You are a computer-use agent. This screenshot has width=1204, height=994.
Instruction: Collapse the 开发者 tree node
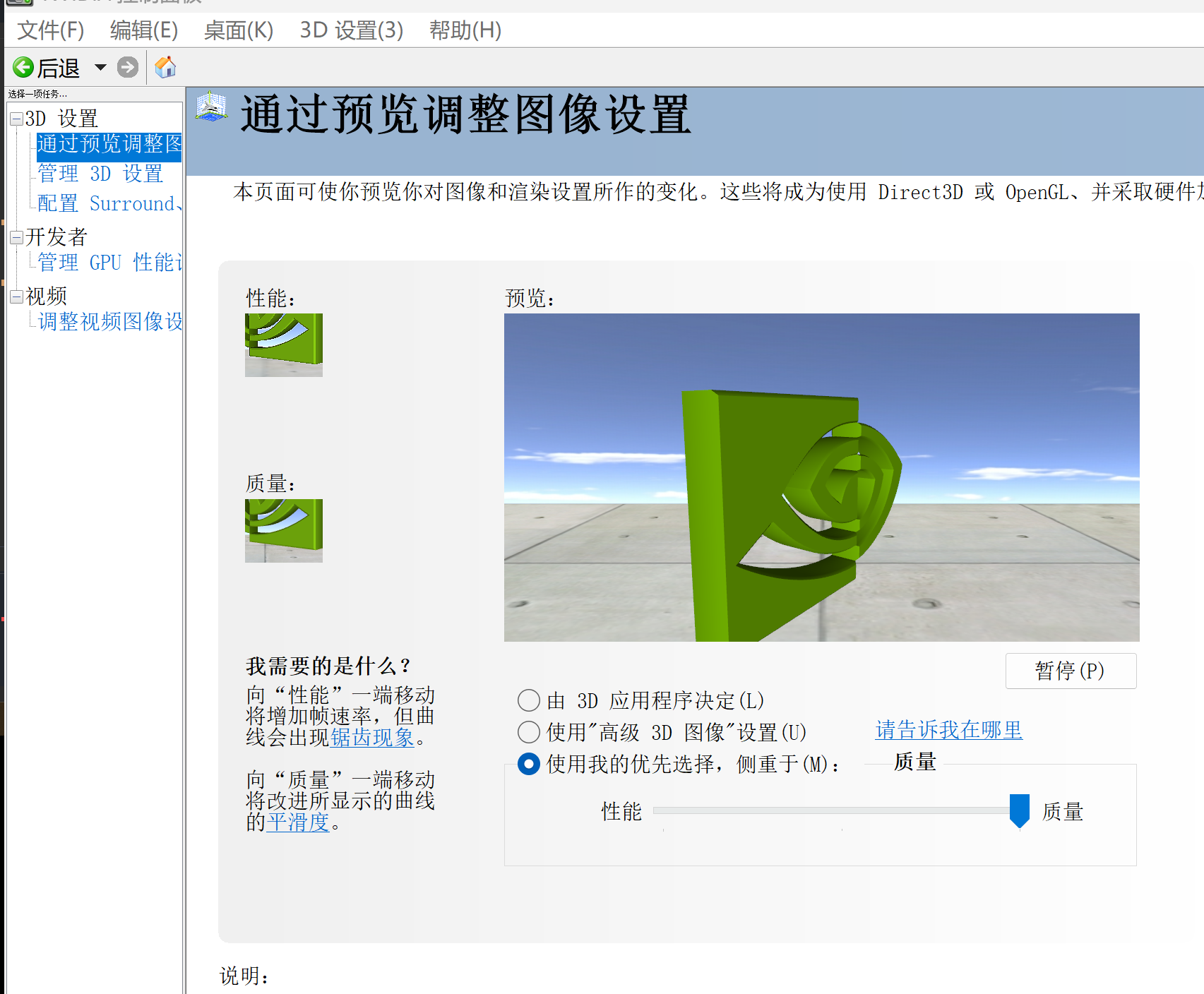(x=16, y=237)
